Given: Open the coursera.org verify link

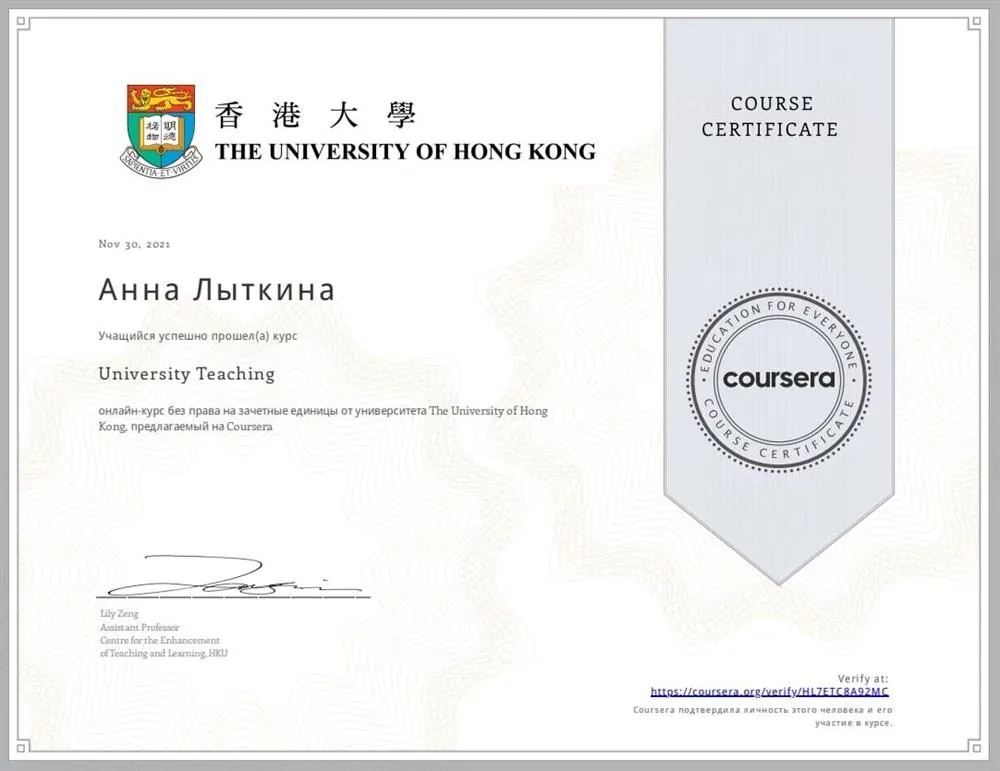Looking at the screenshot, I should tap(769, 692).
